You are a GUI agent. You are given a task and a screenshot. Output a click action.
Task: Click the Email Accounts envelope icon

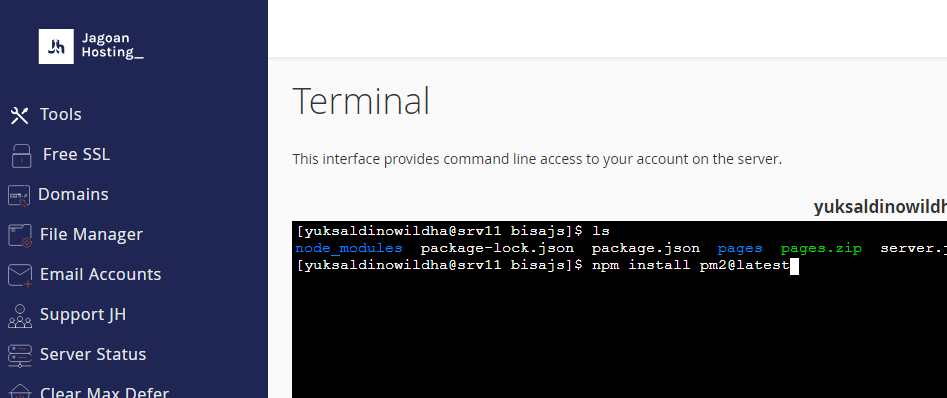point(20,275)
